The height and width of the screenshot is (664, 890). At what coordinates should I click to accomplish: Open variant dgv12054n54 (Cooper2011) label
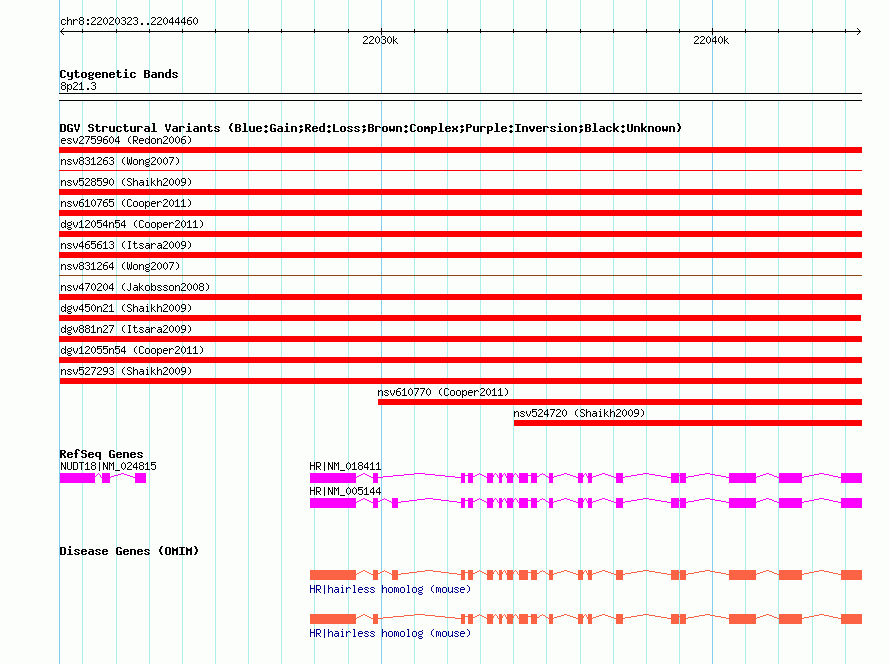132,224
